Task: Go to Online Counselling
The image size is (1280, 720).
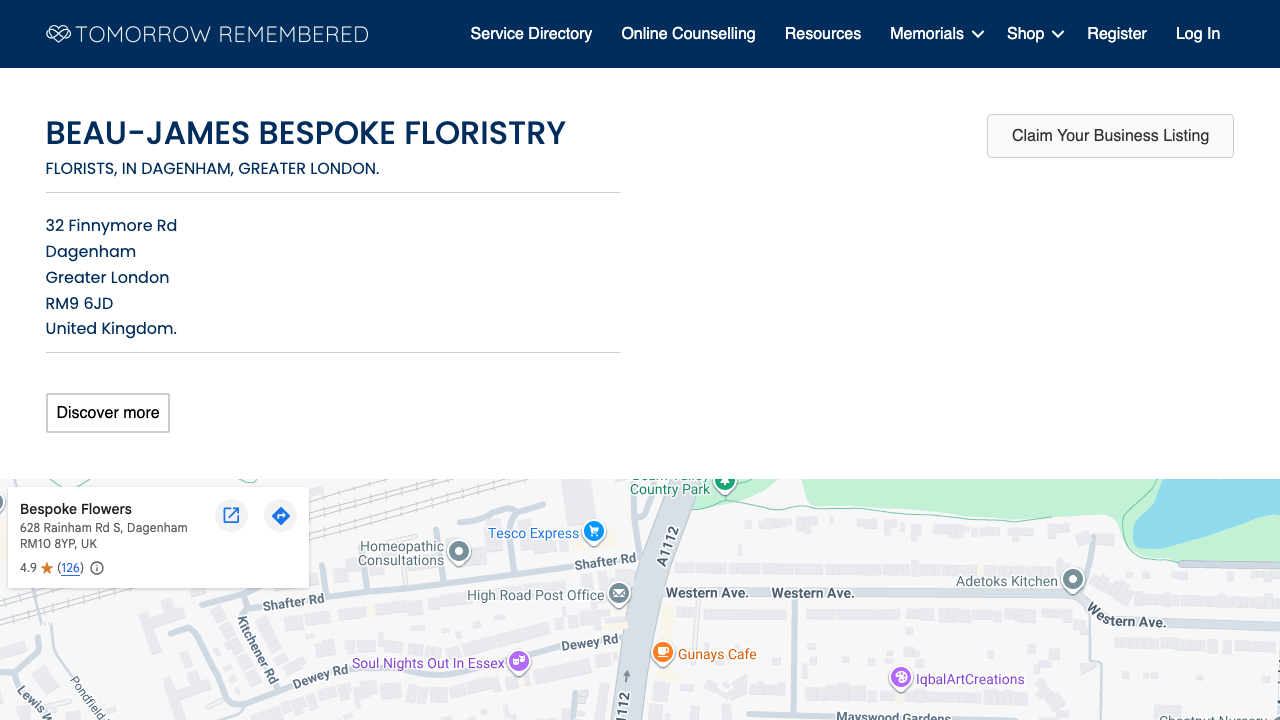Action: coord(688,33)
